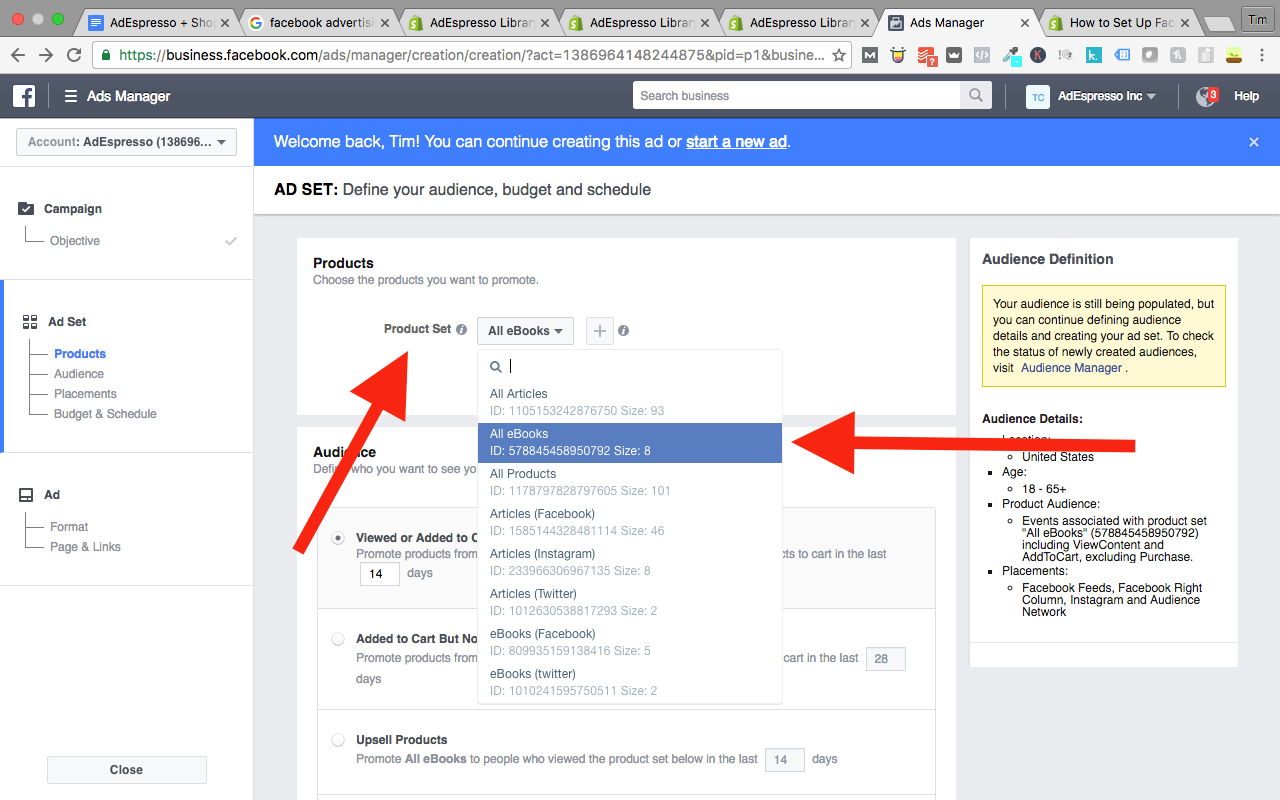Click the product set search field
1280x800 pixels.
tap(630, 367)
